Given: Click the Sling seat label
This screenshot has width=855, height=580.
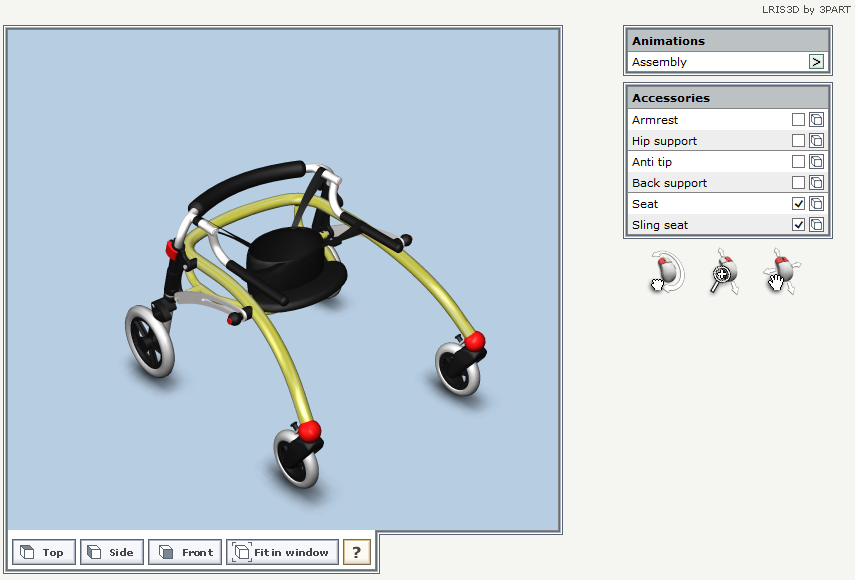Looking at the screenshot, I should click(x=660, y=225).
